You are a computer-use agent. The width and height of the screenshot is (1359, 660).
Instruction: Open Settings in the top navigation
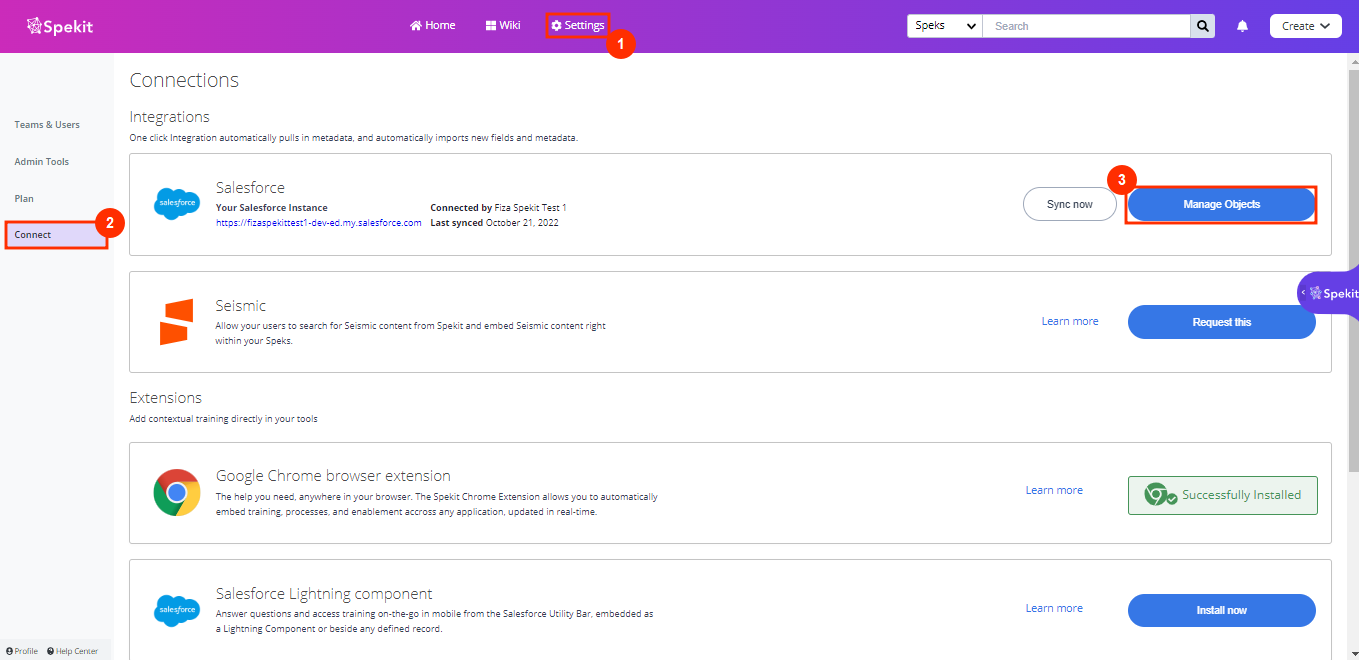578,25
